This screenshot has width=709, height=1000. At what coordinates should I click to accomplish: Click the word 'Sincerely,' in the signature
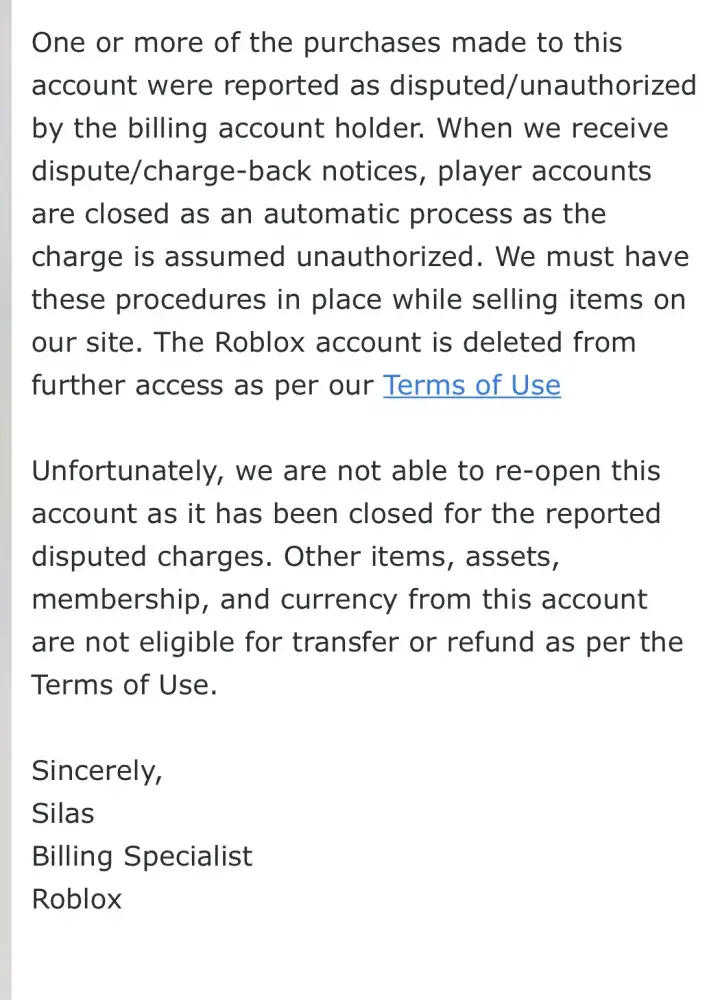(97, 771)
